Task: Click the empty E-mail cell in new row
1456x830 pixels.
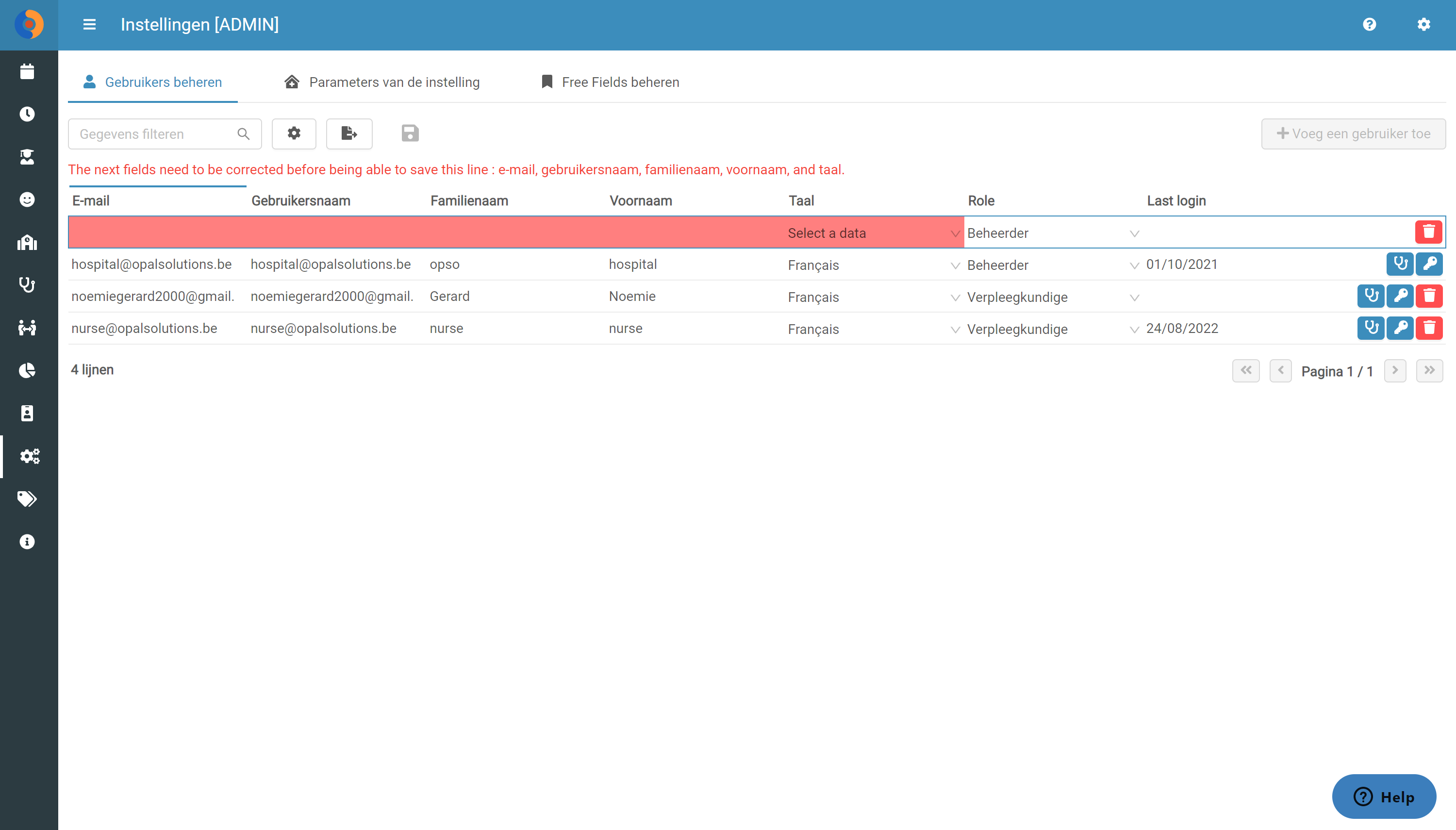Action: pyautogui.click(x=158, y=232)
